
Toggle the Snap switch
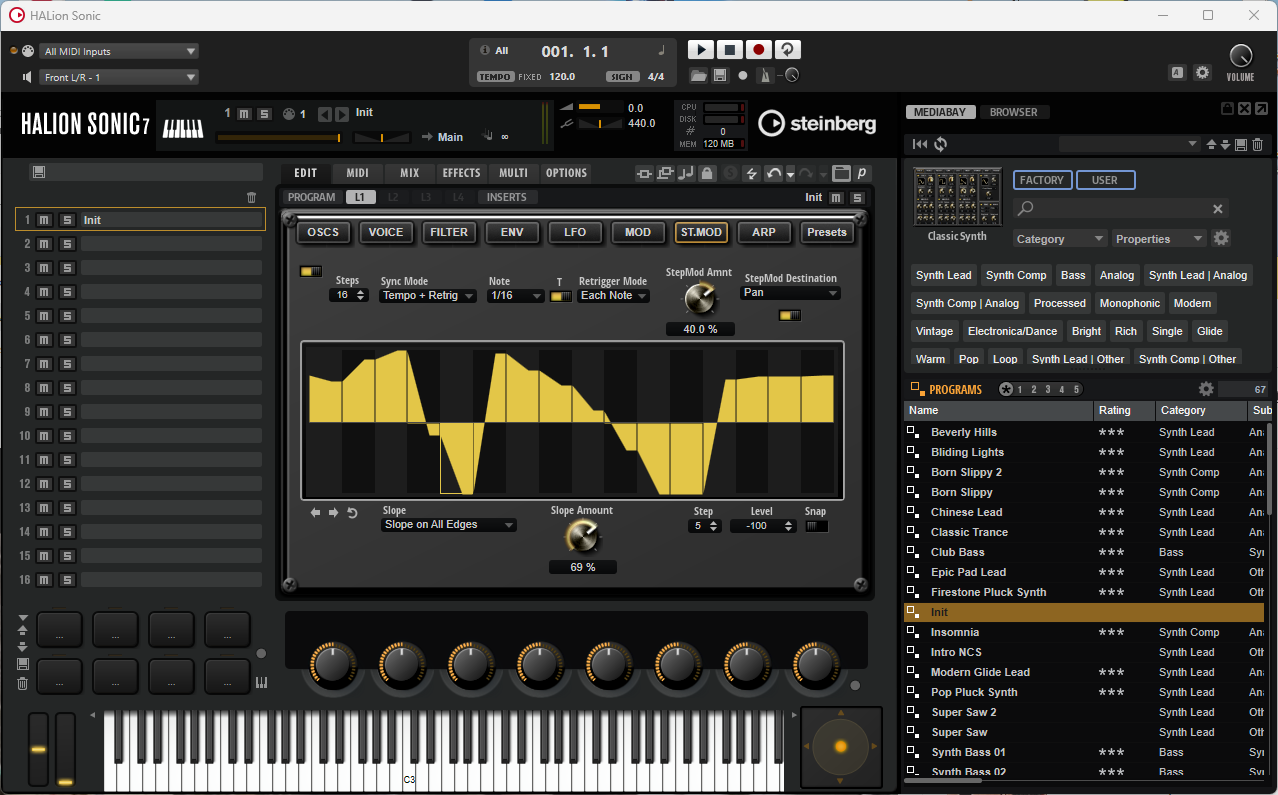coord(816,526)
